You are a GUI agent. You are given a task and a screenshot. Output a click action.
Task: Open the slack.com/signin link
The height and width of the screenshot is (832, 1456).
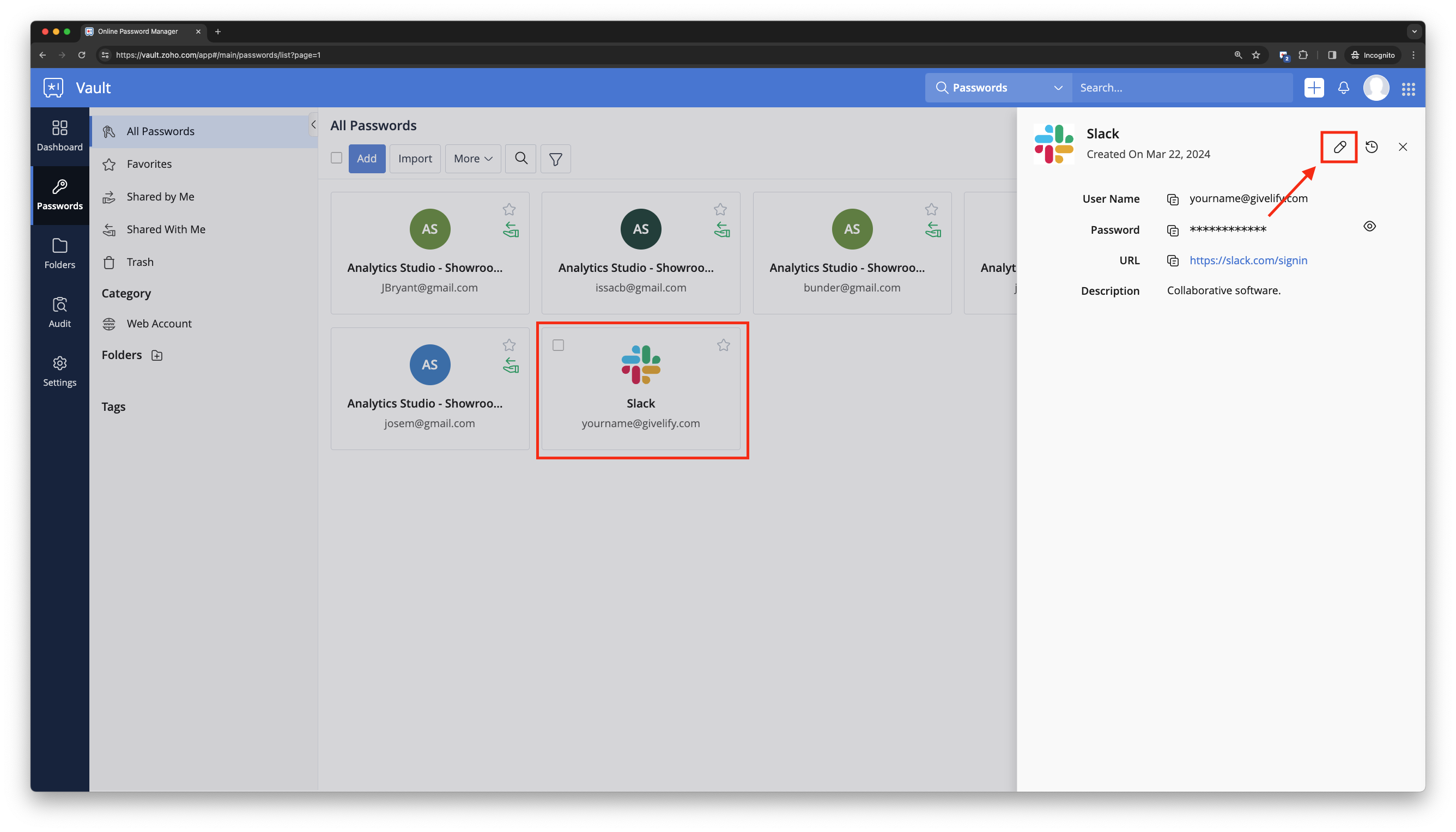(1248, 260)
